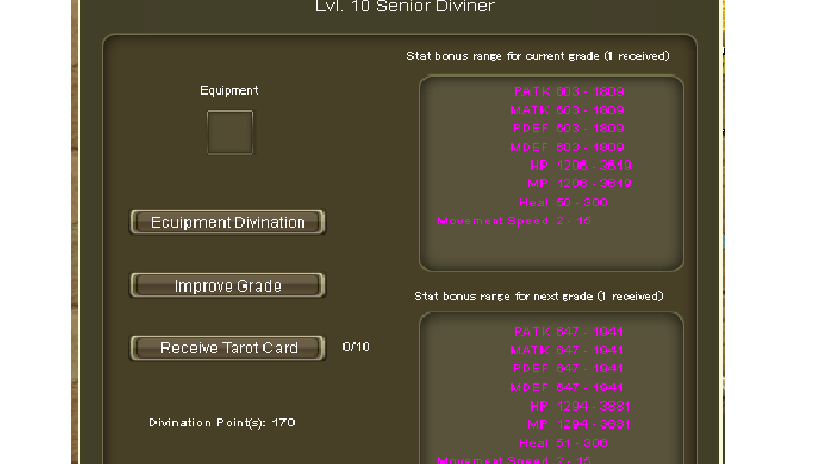Click the empty Equipment slot
The image size is (819, 464).
pyautogui.click(x=229, y=132)
